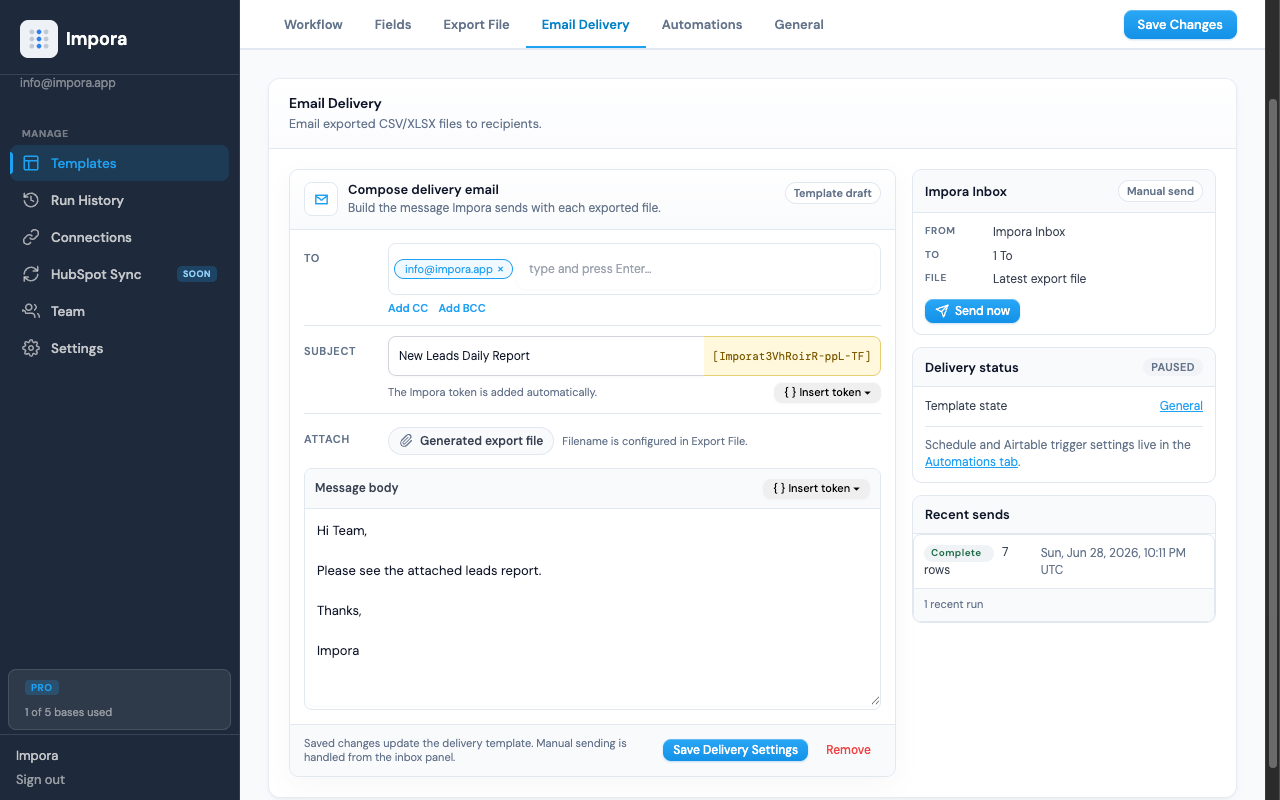Click inside the message body text area
This screenshot has width=1280, height=800.
click(x=592, y=608)
